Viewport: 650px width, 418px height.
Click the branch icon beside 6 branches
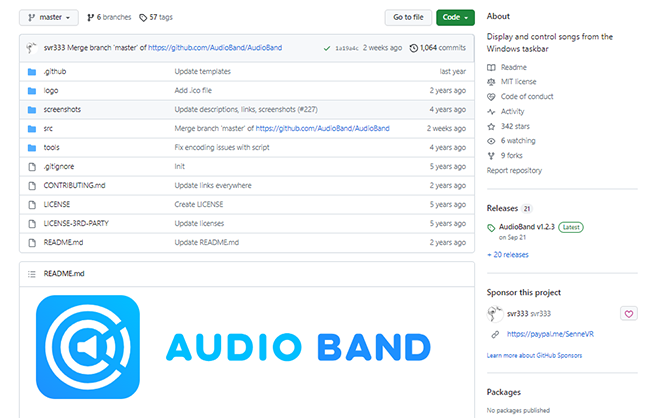[90, 17]
